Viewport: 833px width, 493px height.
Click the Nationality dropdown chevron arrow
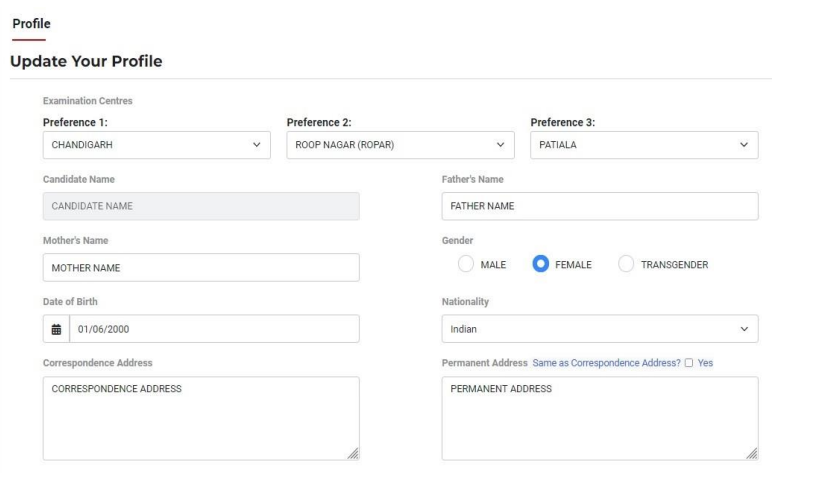pos(744,329)
